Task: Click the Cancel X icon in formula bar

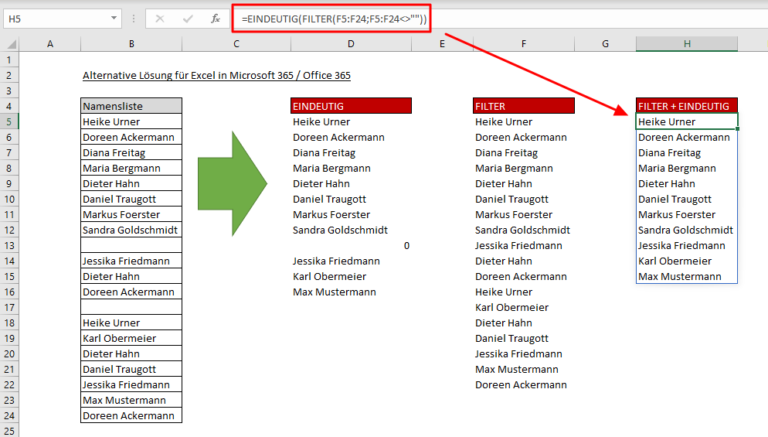Action: 160,19
